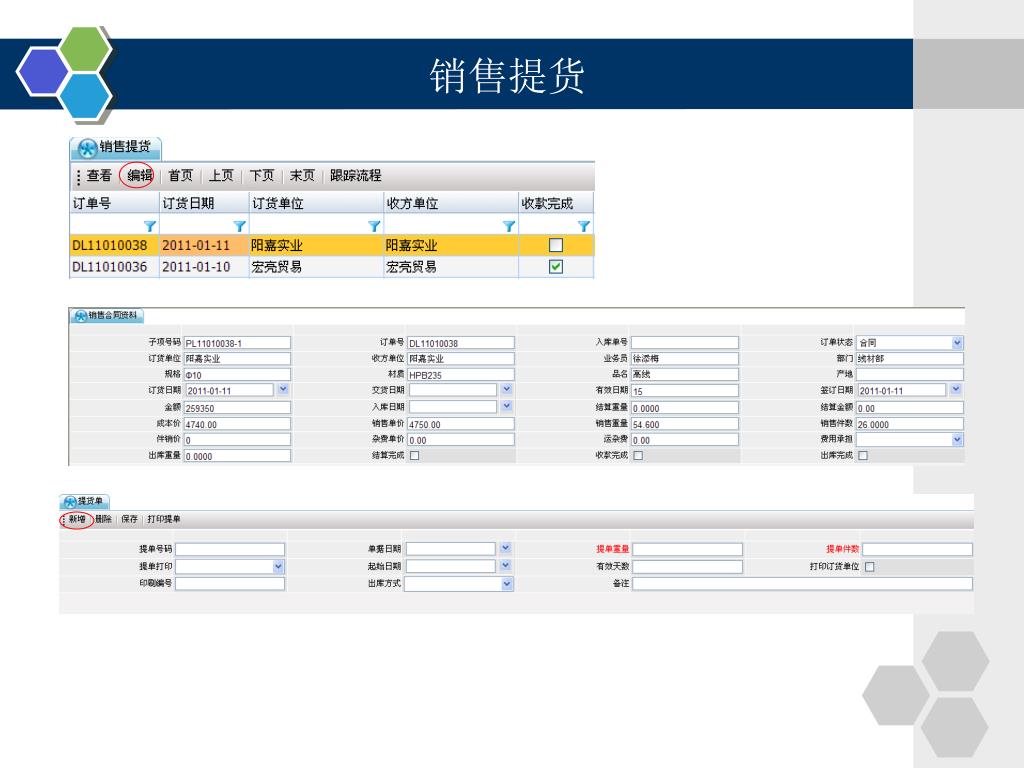
Task: Click the 业务员 field
Action: click(684, 359)
